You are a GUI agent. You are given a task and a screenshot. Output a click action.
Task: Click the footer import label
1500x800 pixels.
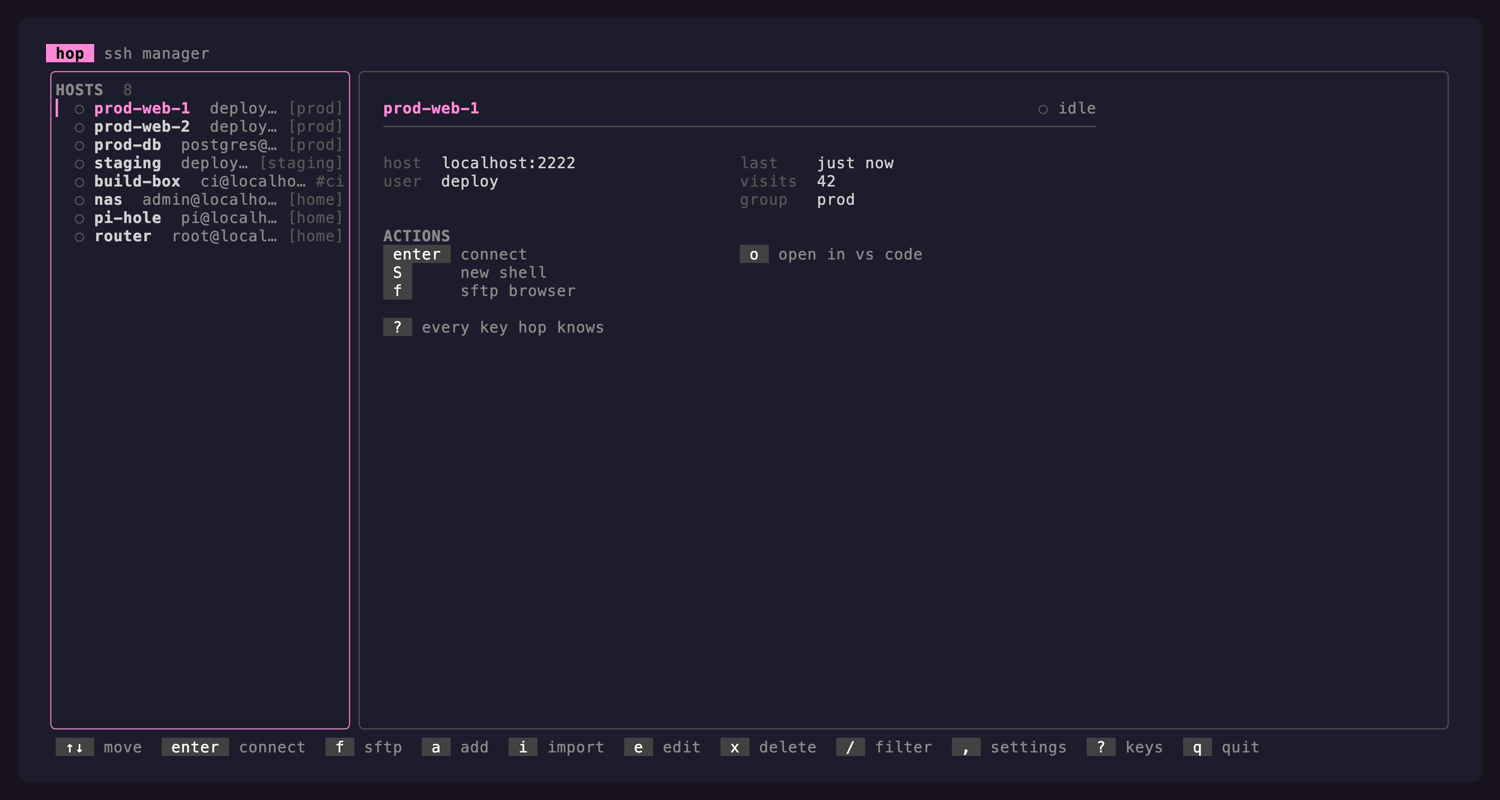tap(576, 747)
